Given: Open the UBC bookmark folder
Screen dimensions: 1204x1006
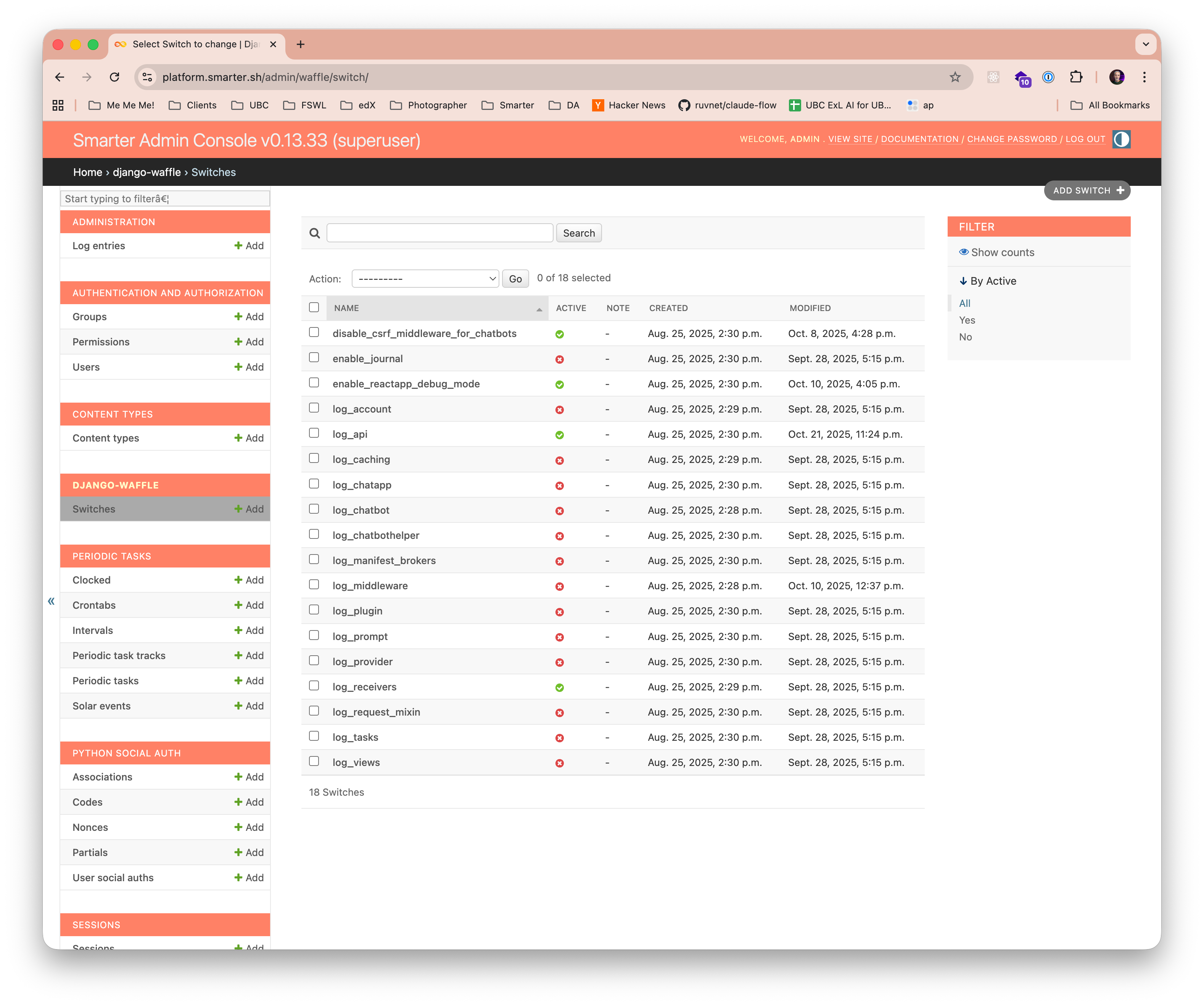Looking at the screenshot, I should pos(250,105).
